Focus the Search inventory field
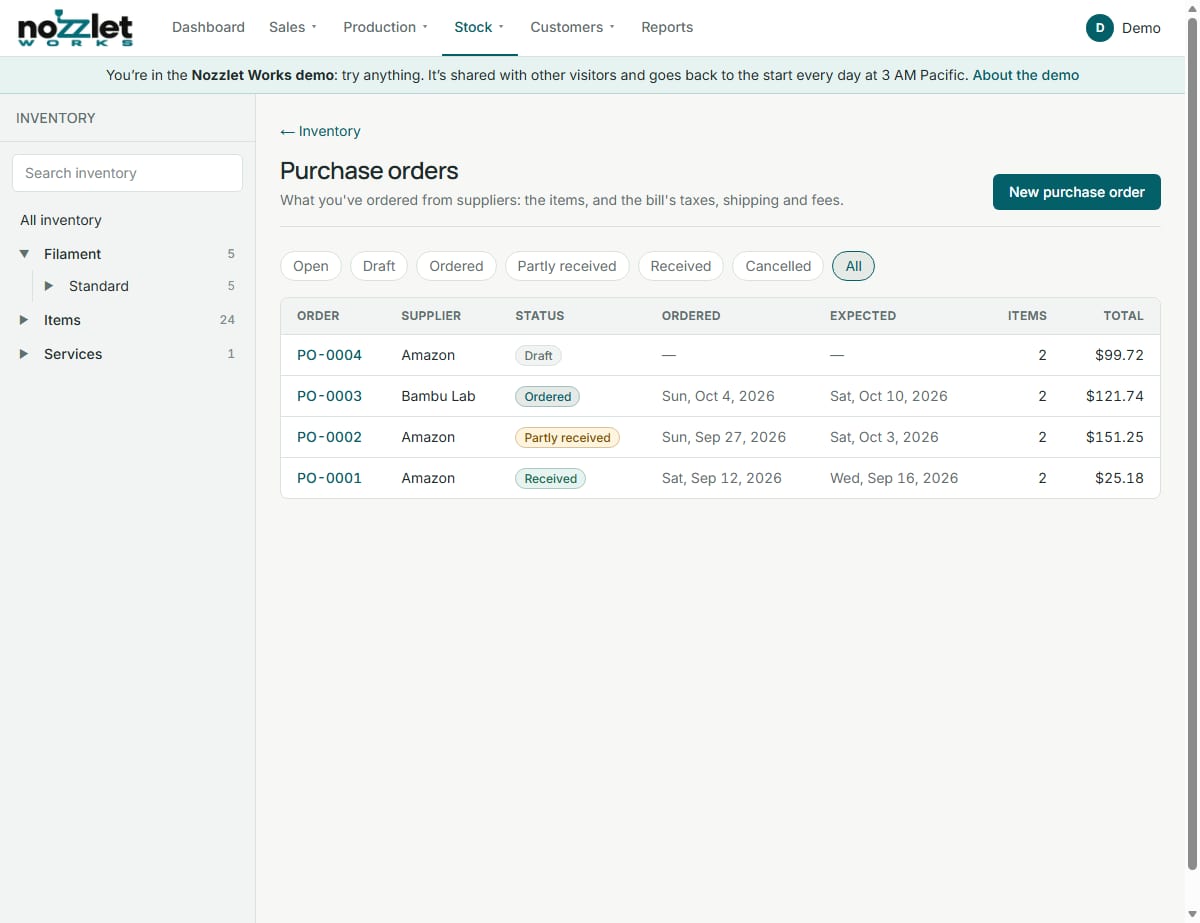 pyautogui.click(x=127, y=173)
